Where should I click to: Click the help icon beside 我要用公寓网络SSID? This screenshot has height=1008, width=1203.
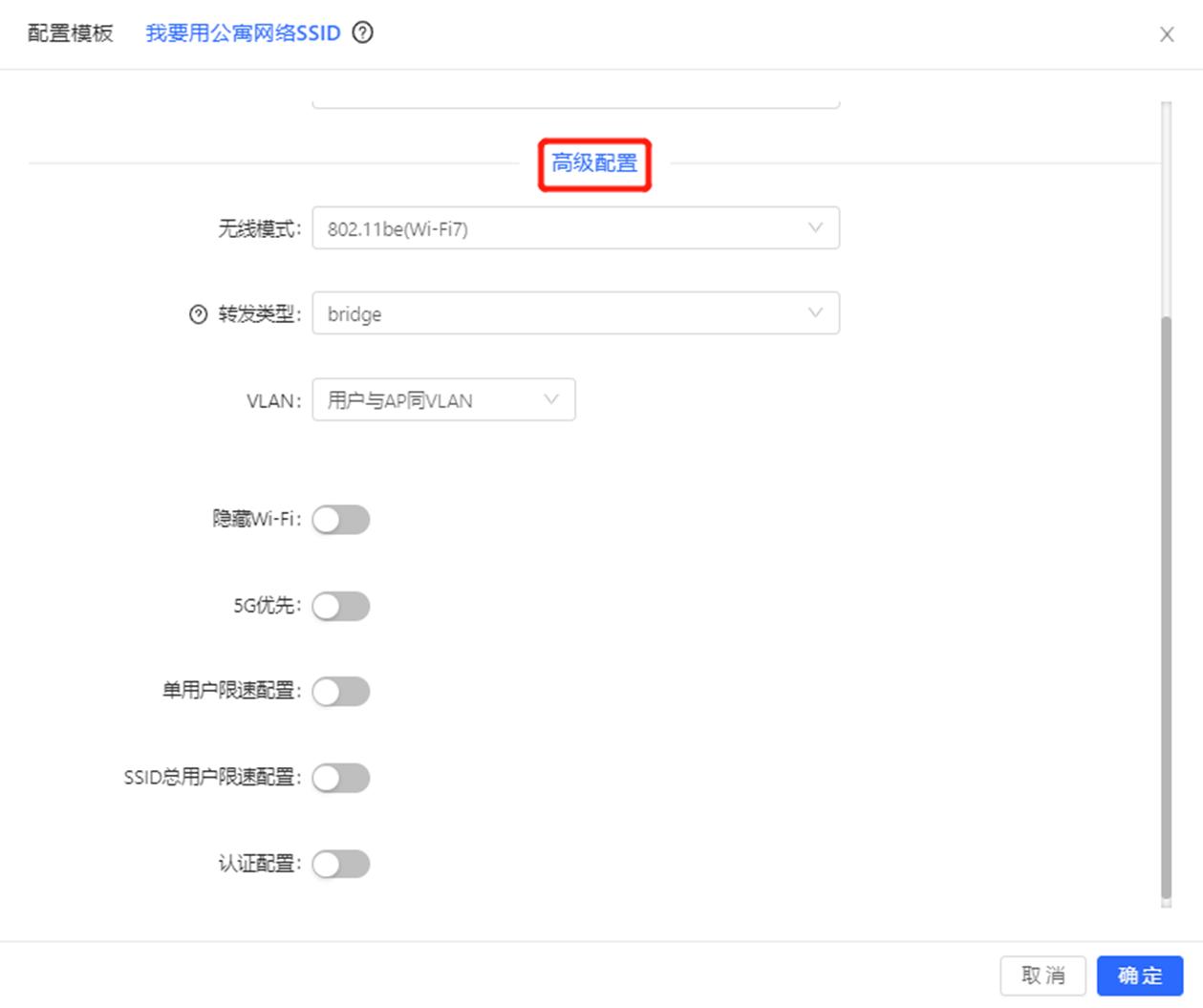(x=363, y=33)
